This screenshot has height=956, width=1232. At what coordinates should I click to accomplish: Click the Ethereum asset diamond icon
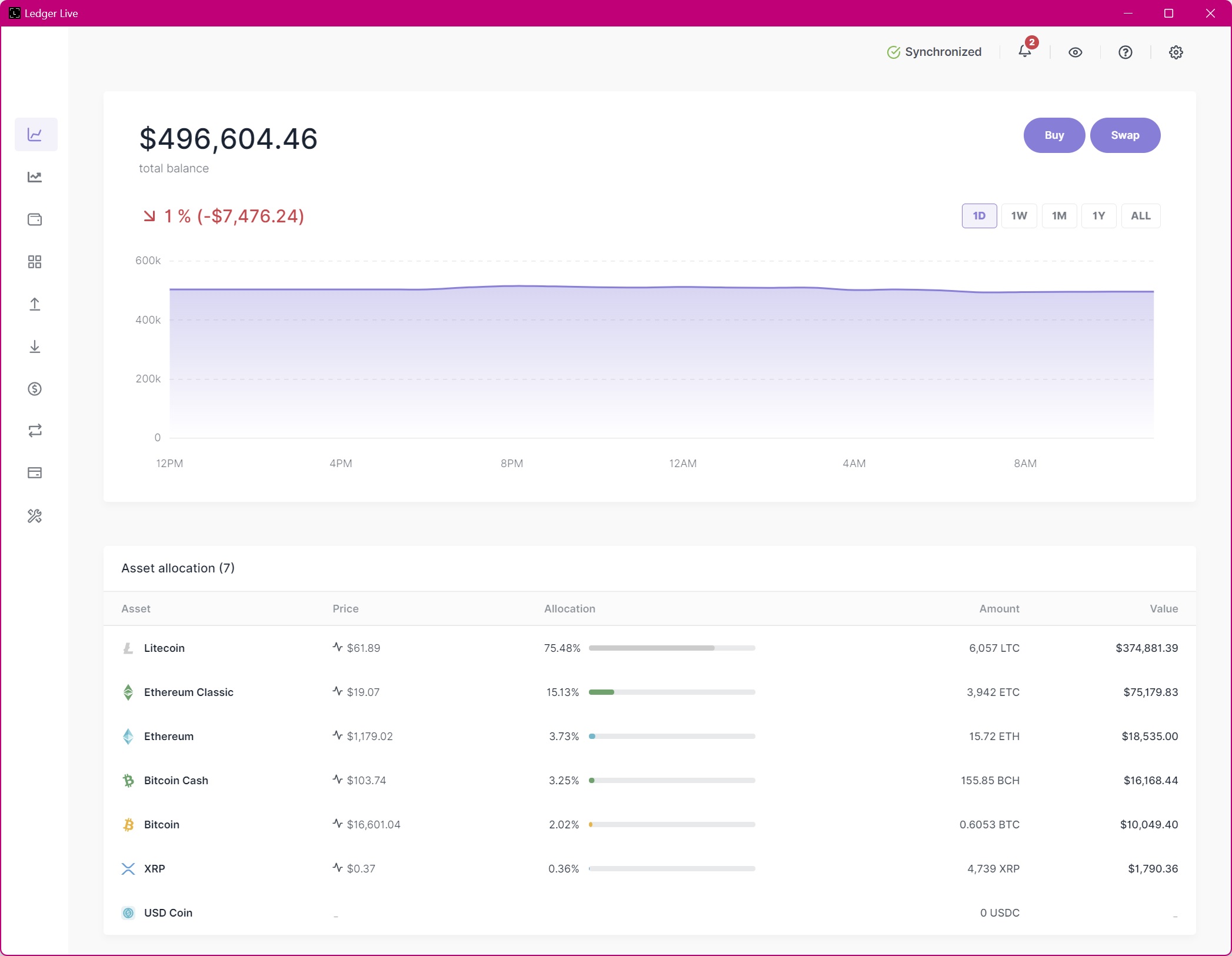click(x=128, y=737)
